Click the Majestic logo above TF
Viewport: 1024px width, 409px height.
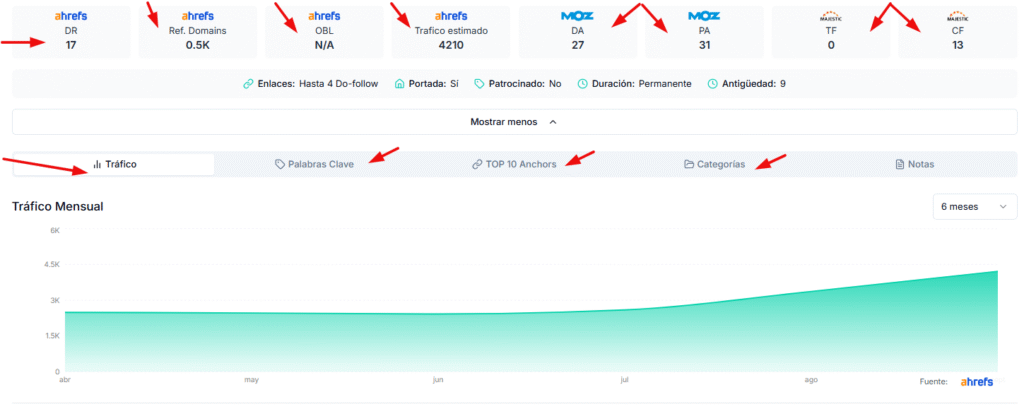click(831, 16)
